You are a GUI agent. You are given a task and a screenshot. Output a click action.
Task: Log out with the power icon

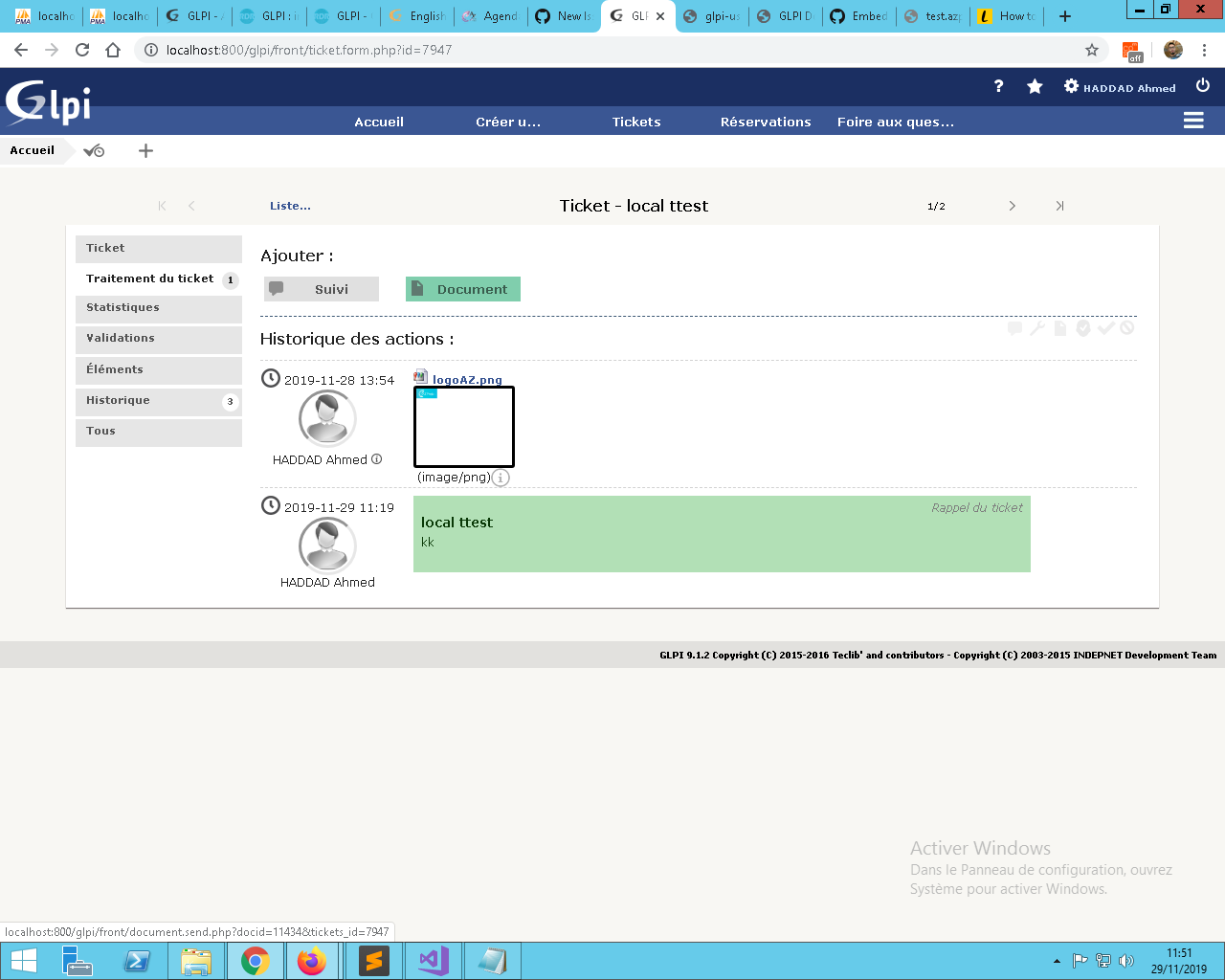point(1203,86)
